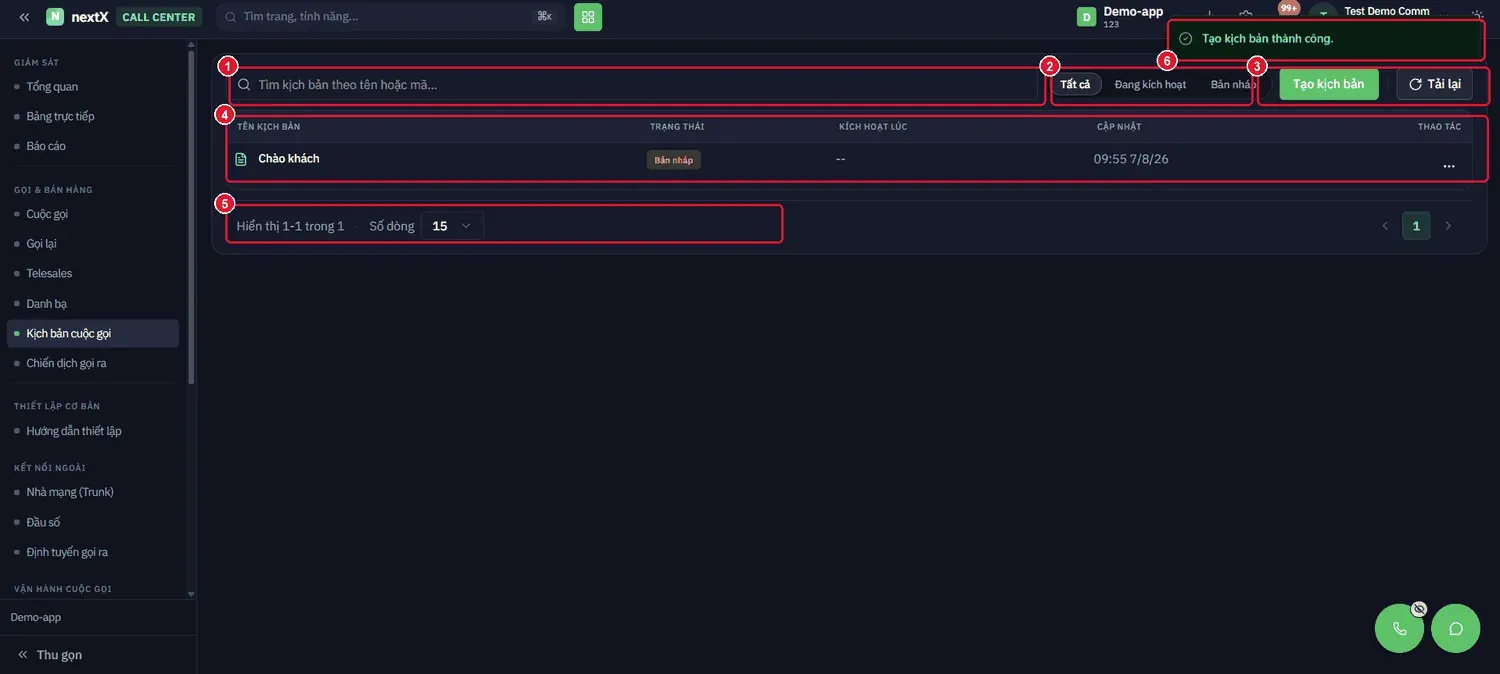Filter scripts by Đang kích hoạt
The image size is (1500, 674).
point(1150,84)
